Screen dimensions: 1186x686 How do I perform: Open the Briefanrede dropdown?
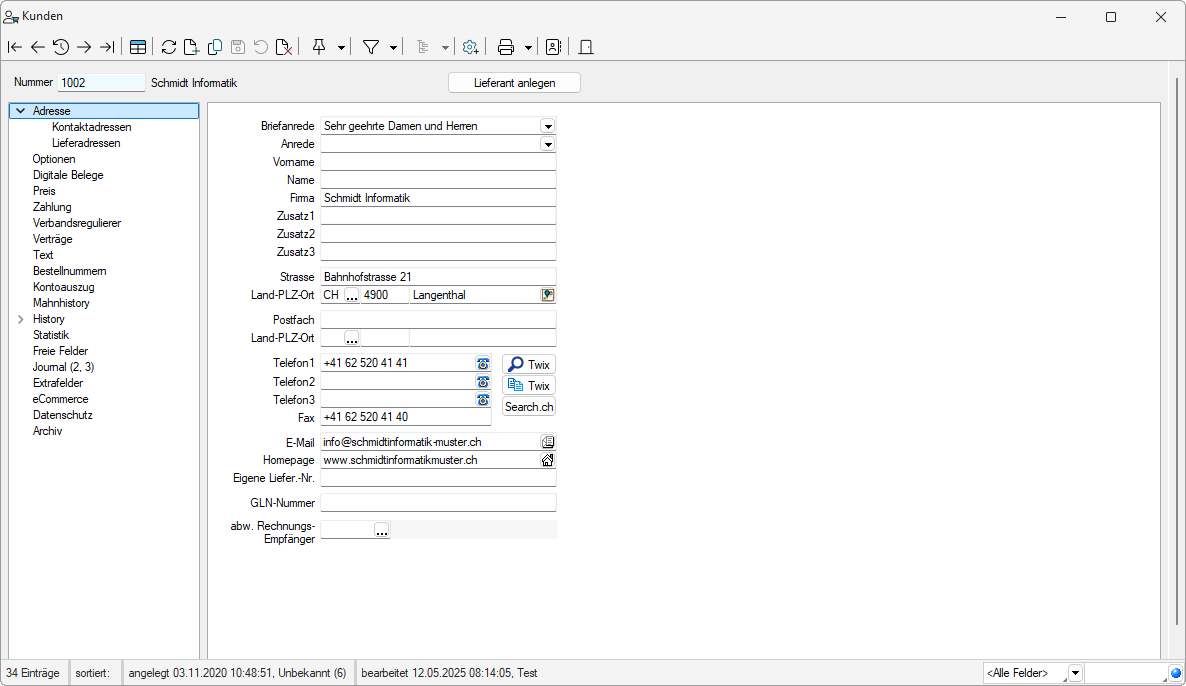[548, 126]
